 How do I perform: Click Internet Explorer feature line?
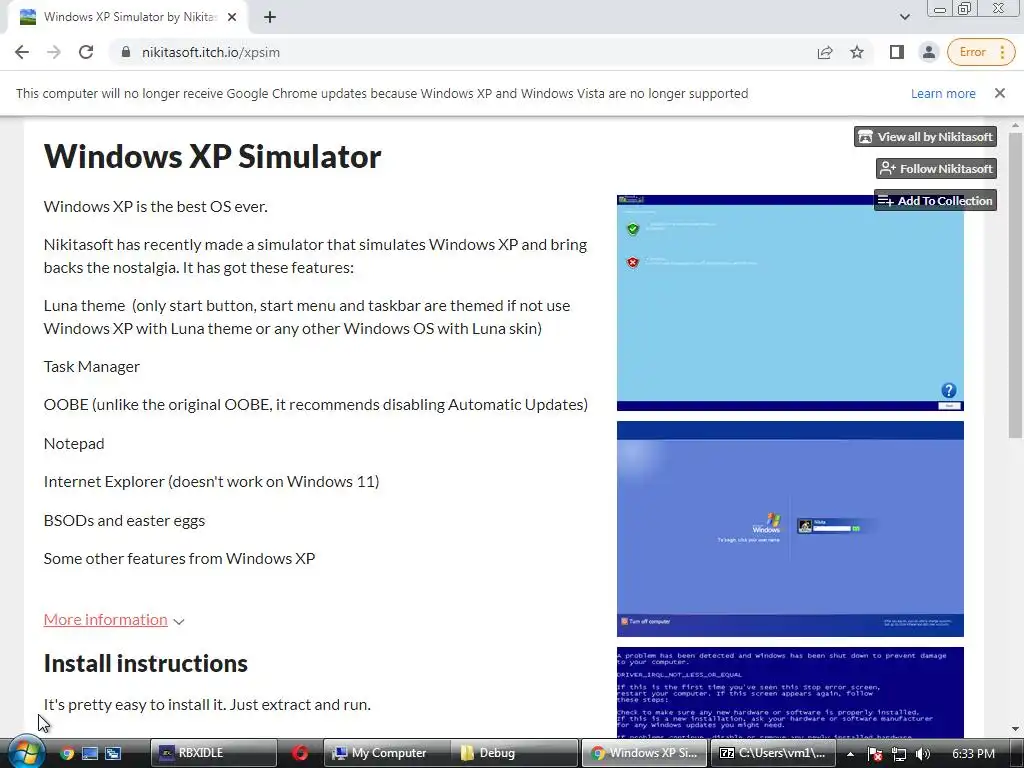pos(212,482)
